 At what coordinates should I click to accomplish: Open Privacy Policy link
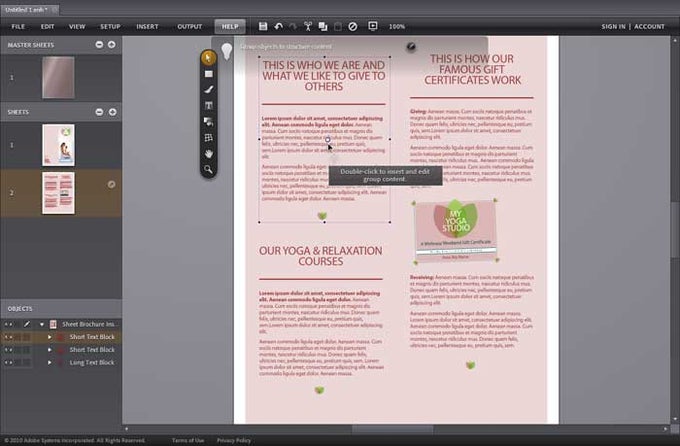pos(234,440)
